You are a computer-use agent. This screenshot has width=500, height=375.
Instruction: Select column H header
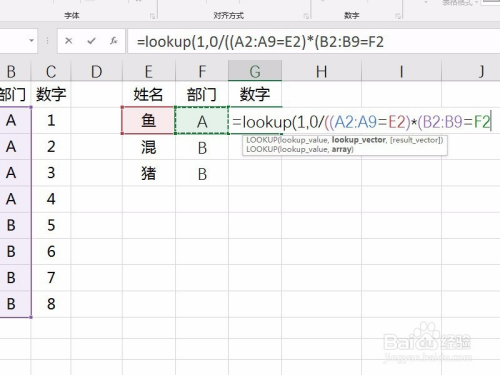pos(321,71)
